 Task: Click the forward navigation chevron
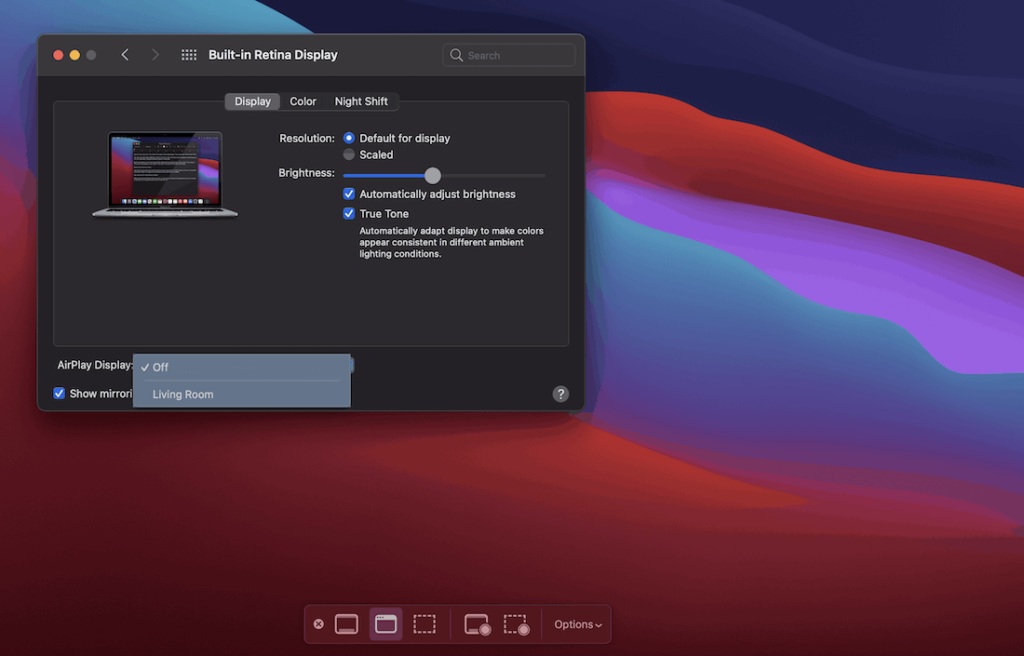point(156,54)
